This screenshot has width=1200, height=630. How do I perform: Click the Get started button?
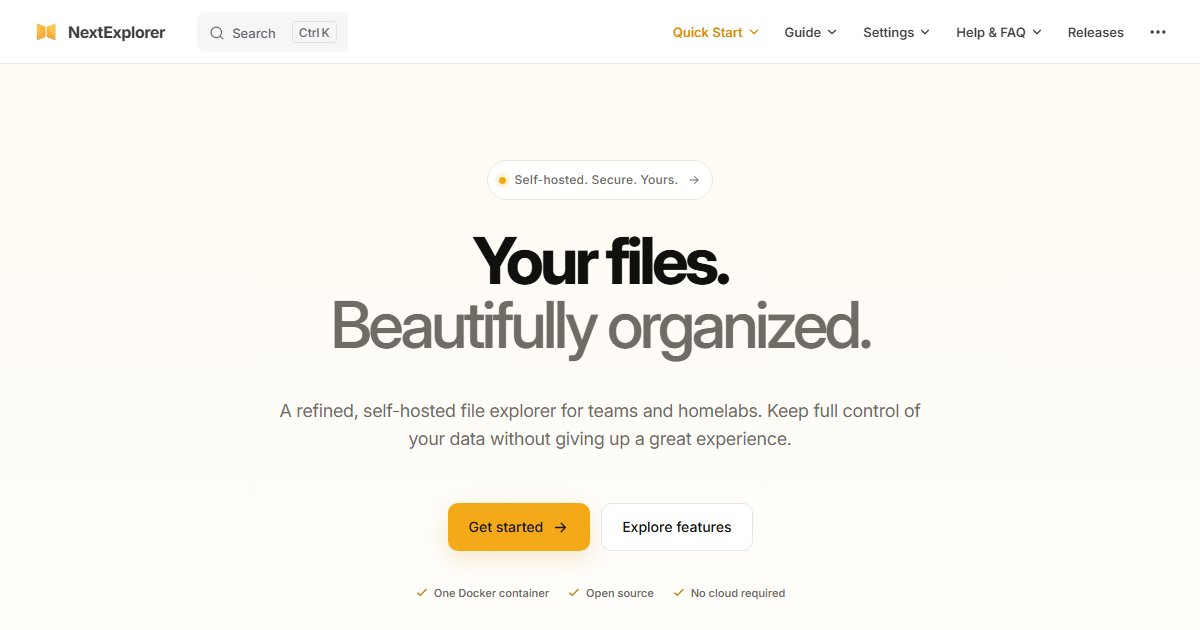coord(519,527)
